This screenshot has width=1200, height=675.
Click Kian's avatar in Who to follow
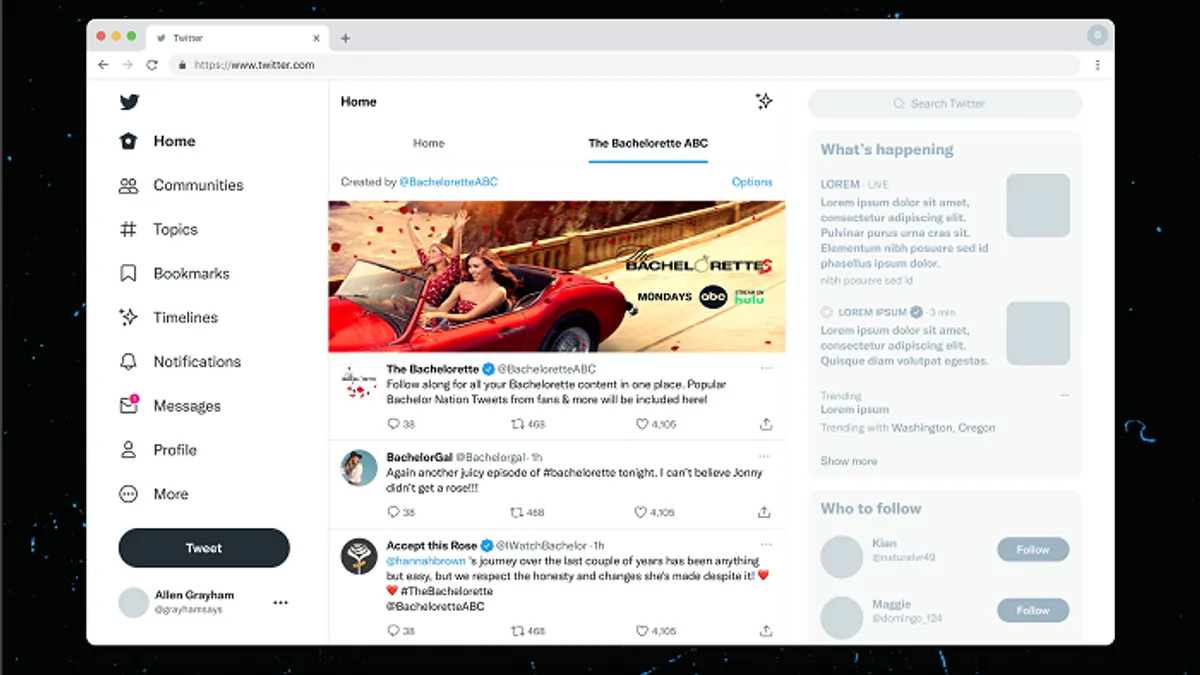pos(842,556)
